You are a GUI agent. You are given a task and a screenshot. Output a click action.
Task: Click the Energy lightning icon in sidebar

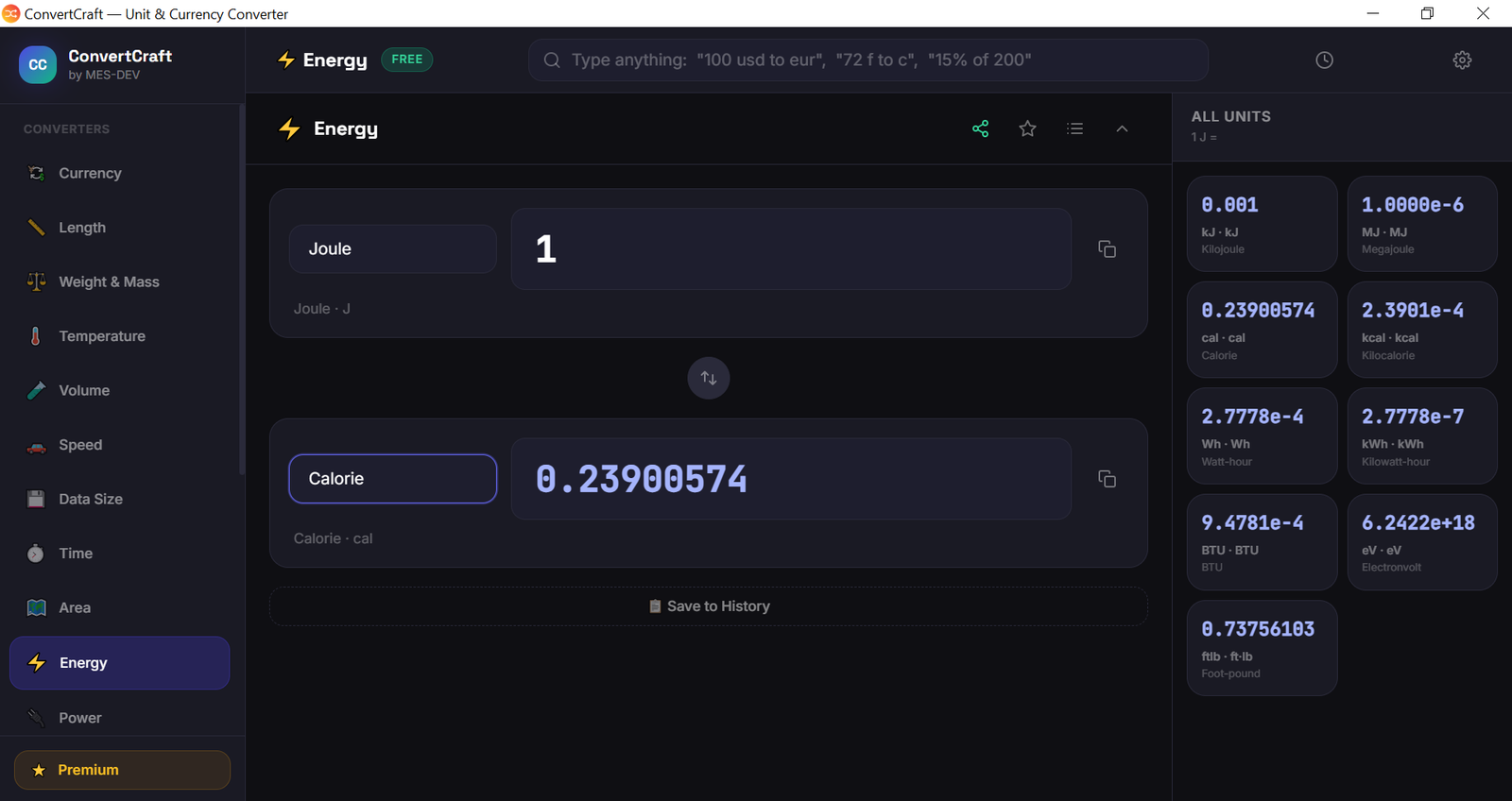[37, 663]
